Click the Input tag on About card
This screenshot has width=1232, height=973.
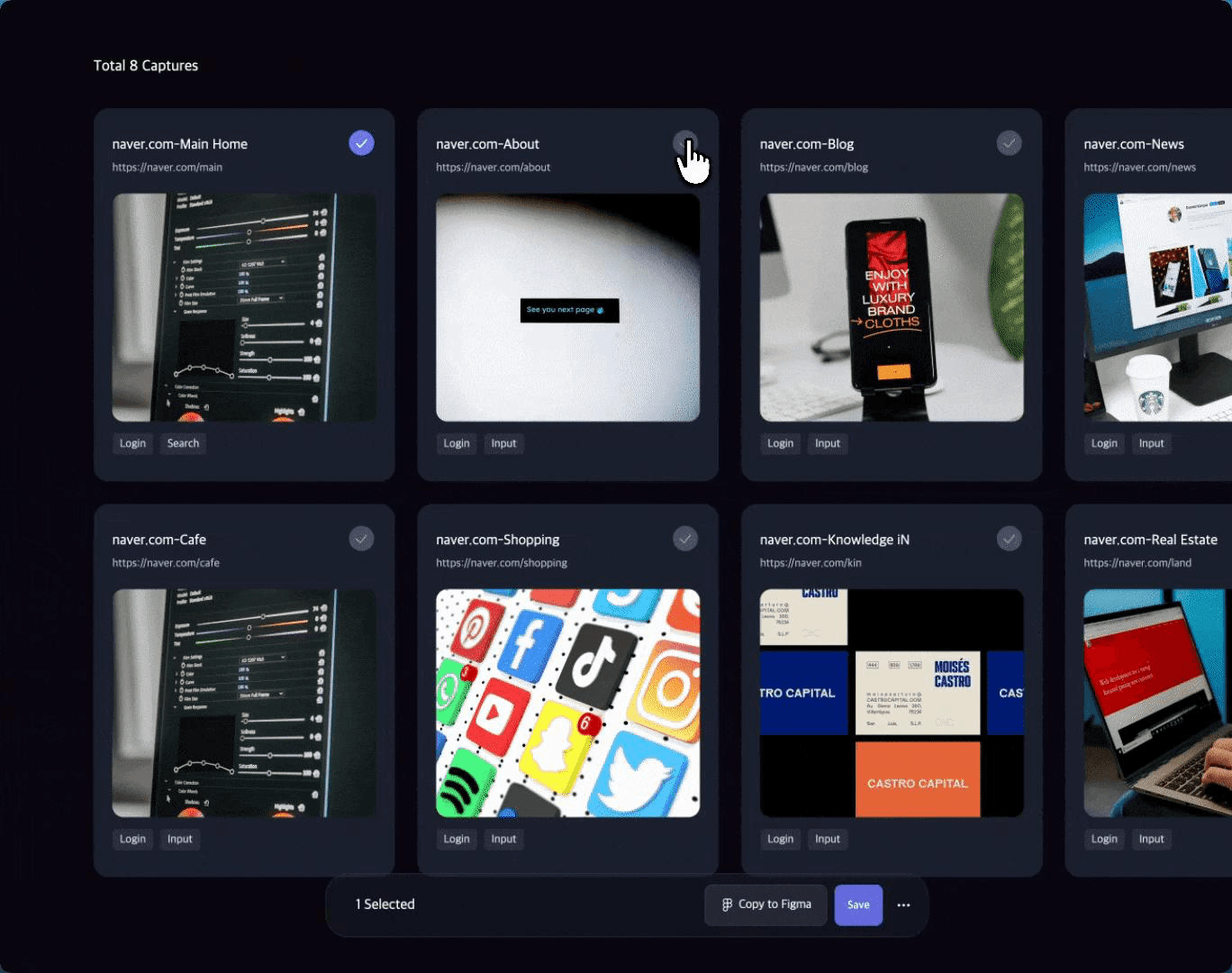point(503,443)
